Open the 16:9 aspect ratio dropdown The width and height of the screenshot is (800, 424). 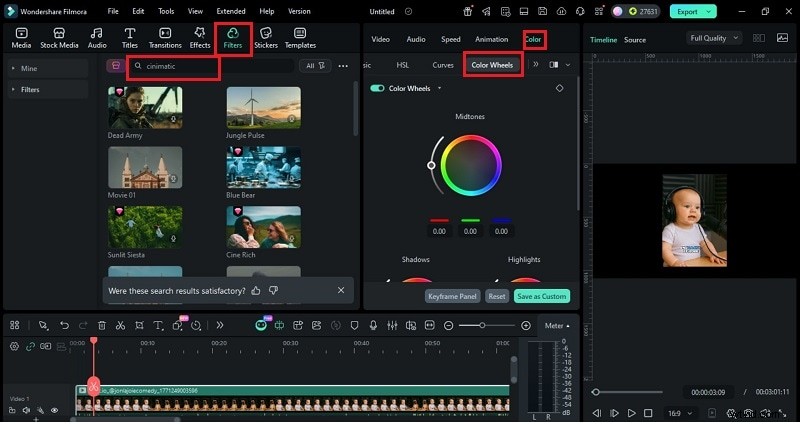pyautogui.click(x=680, y=412)
